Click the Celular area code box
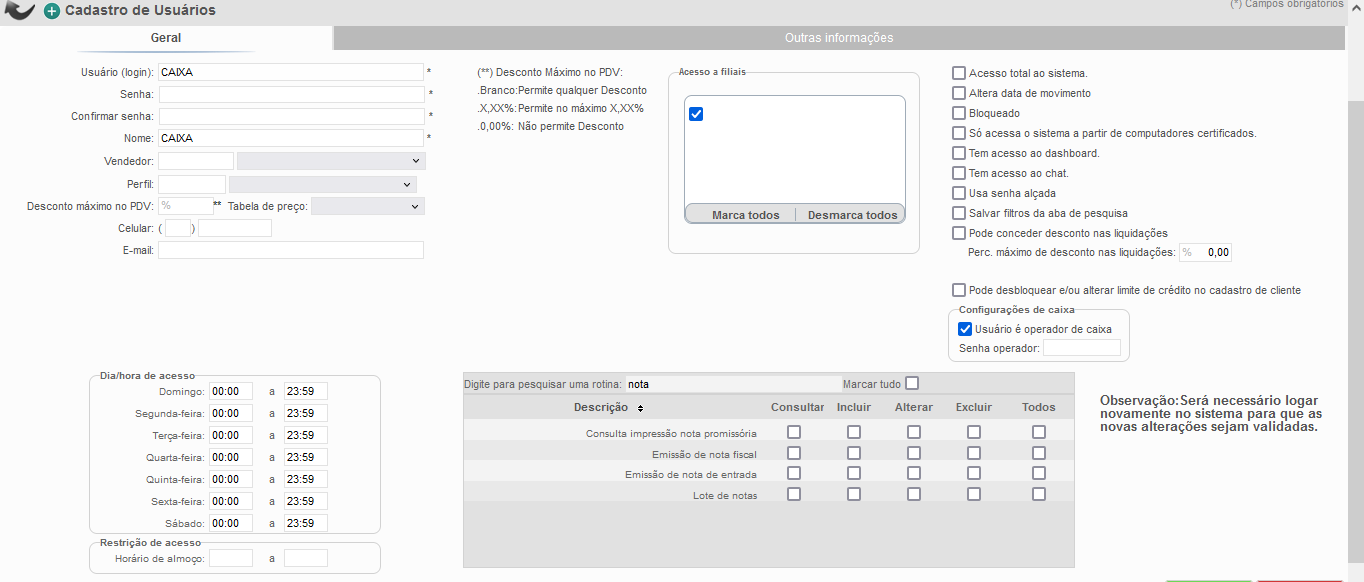This screenshot has width=1364, height=582. 178,228
